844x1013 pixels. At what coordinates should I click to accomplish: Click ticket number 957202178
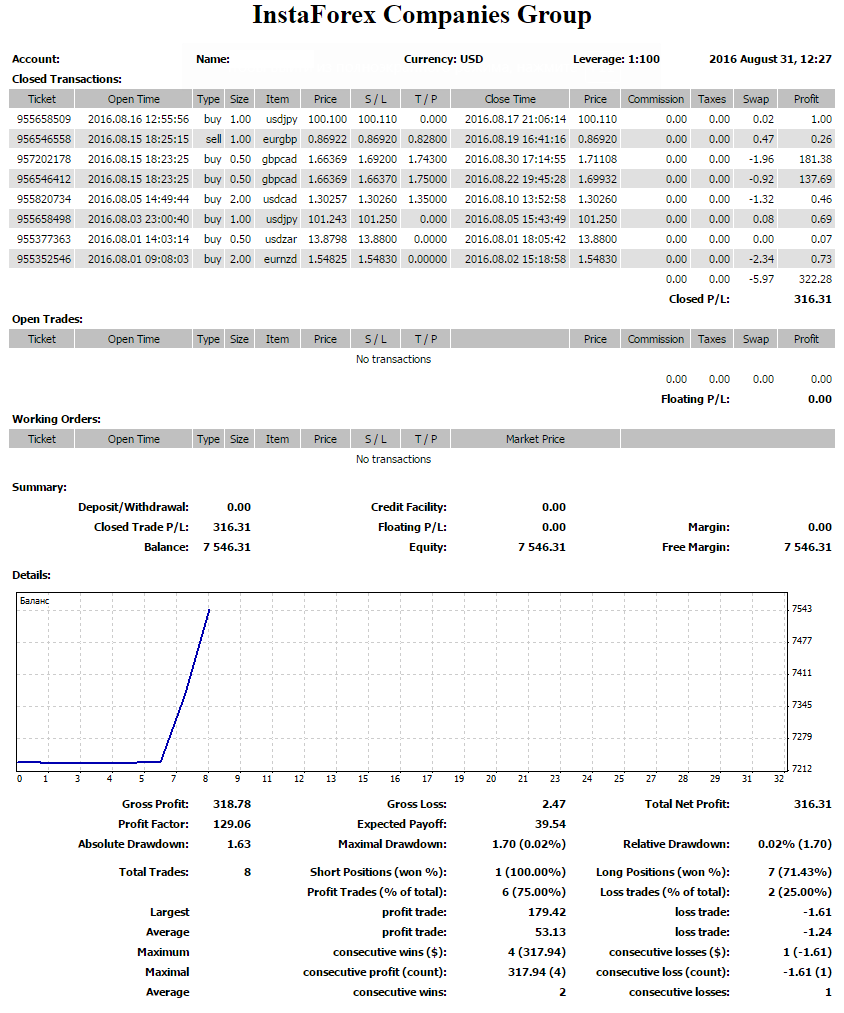[x=44, y=160]
